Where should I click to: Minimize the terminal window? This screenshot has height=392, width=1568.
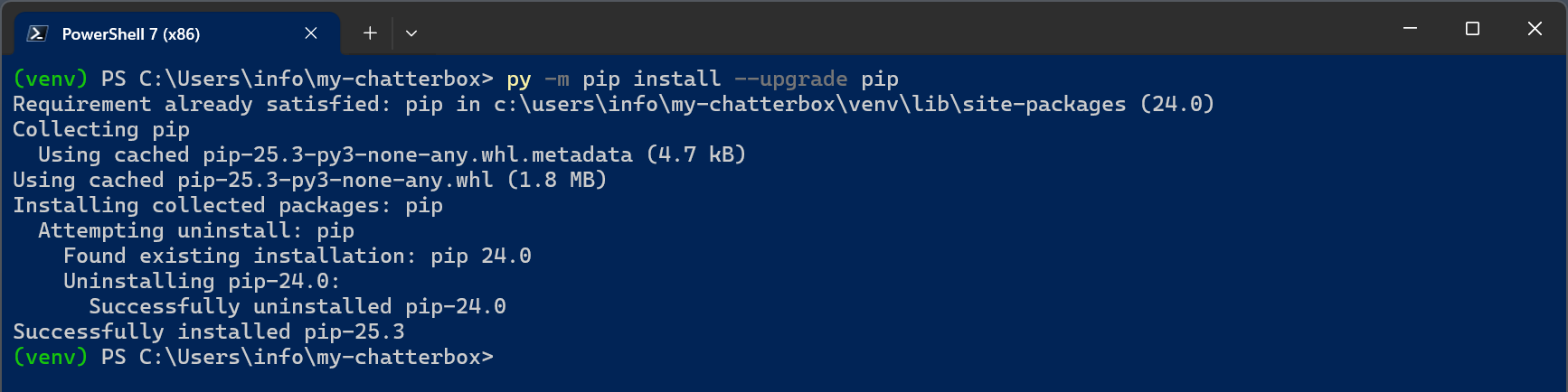(1410, 29)
